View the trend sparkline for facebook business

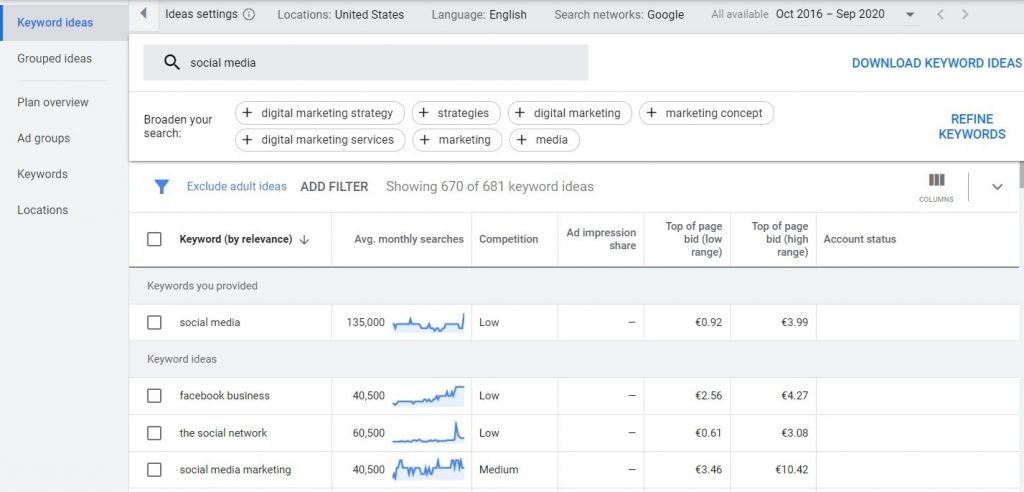428,396
